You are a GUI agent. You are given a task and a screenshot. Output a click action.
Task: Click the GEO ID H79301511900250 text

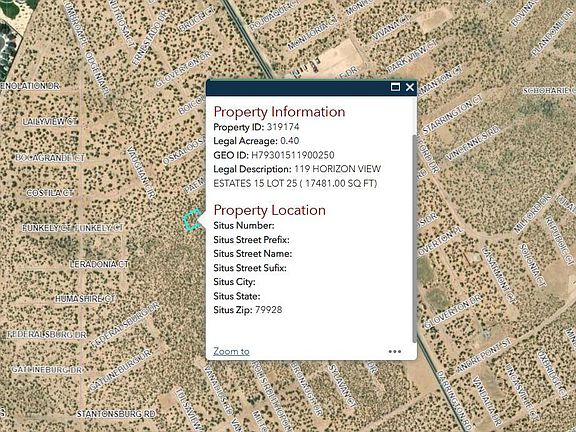[x=293, y=155]
